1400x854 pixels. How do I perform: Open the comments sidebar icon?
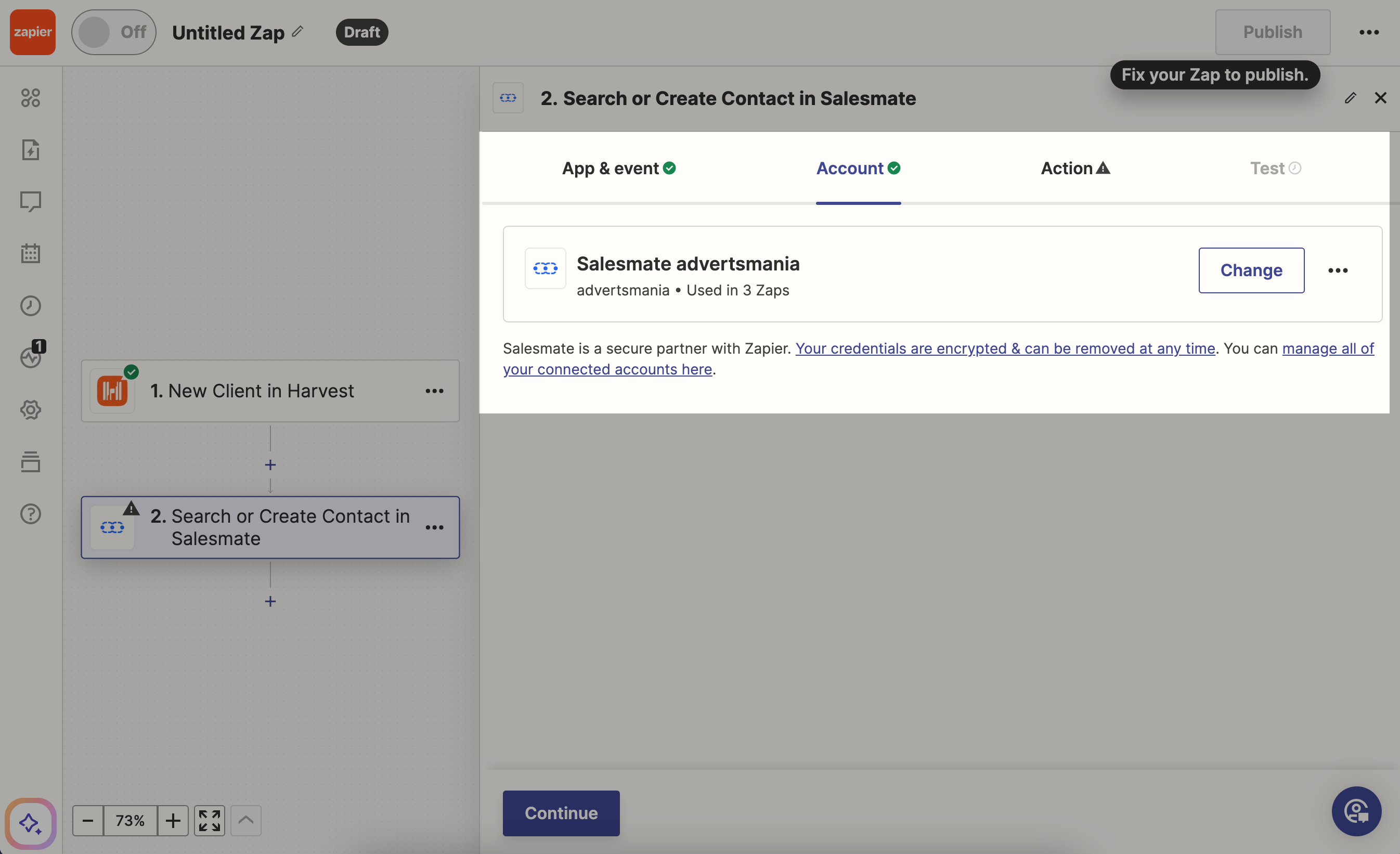31,202
